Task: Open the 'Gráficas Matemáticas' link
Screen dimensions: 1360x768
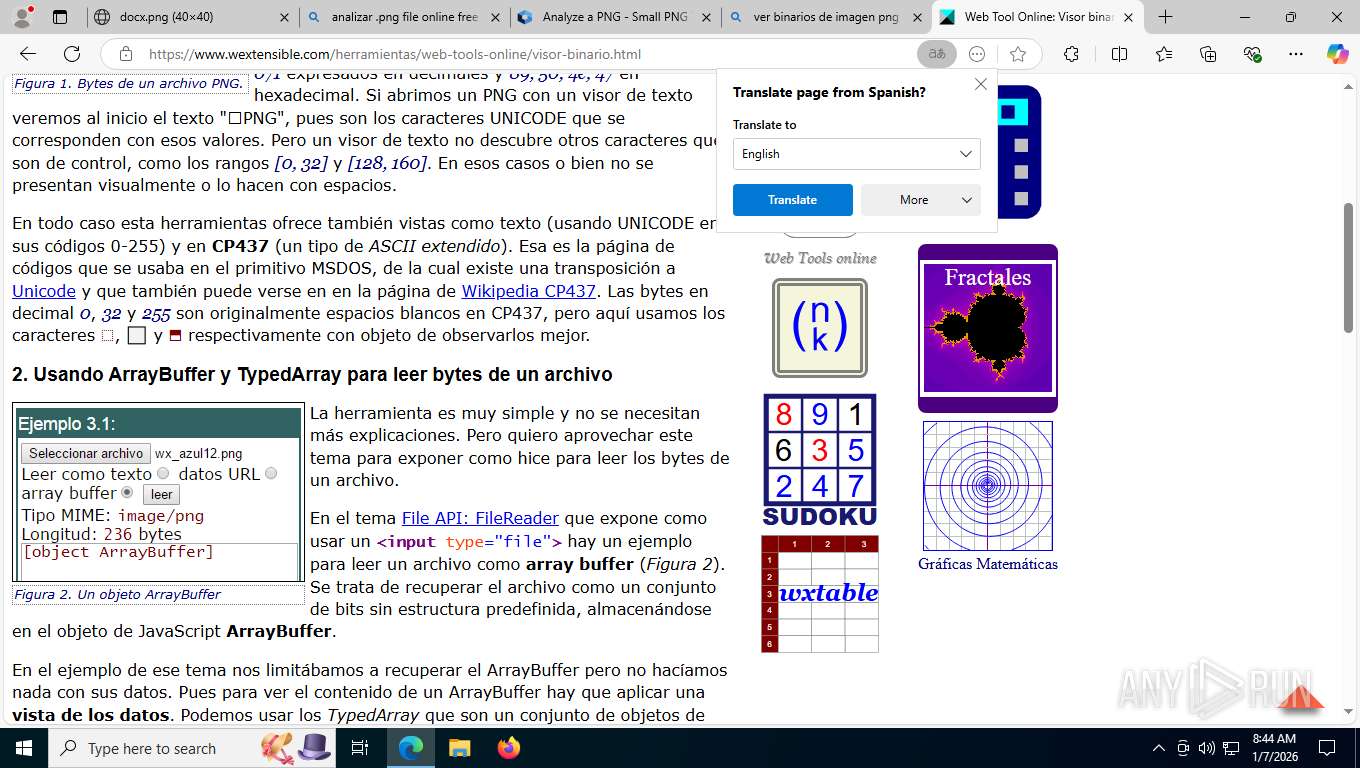Action: (x=988, y=564)
